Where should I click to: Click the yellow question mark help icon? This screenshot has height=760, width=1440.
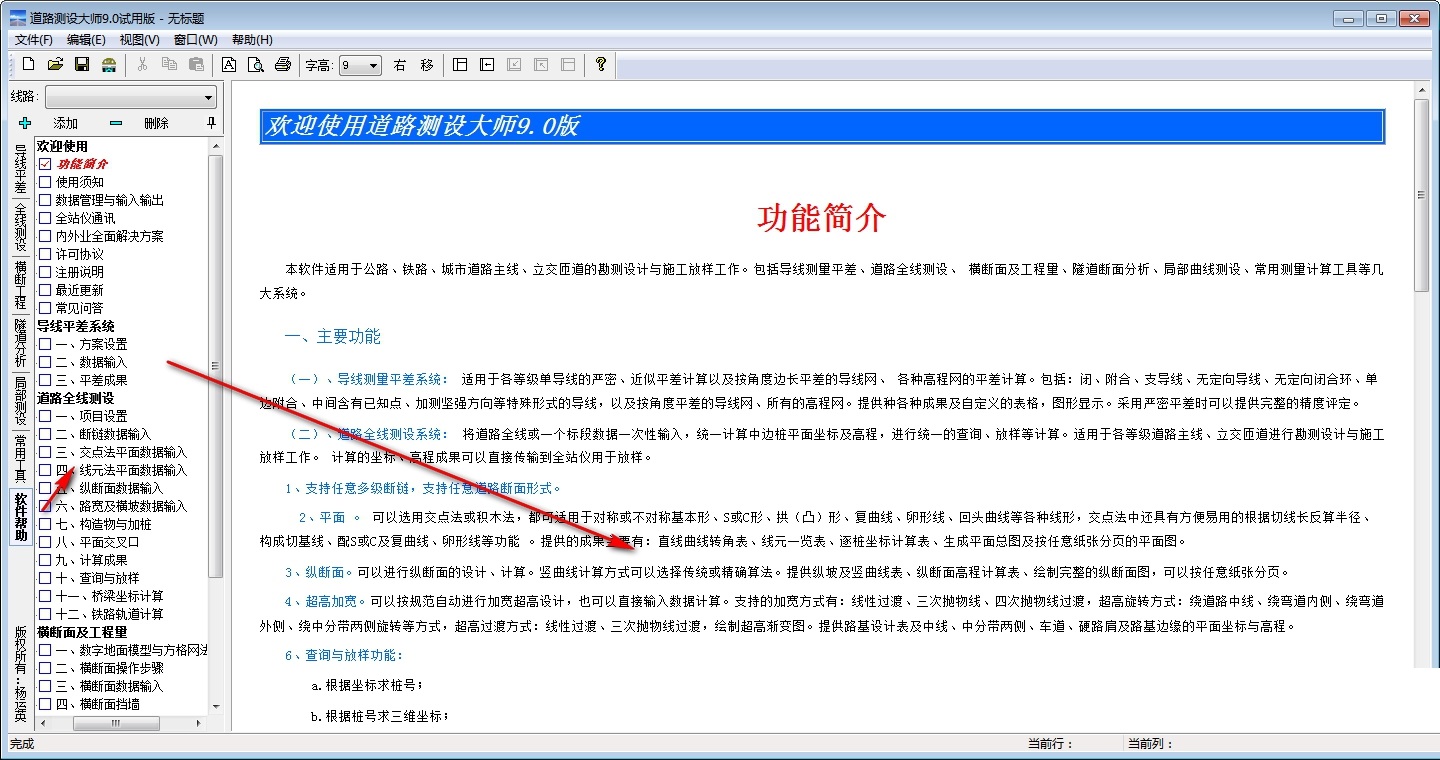point(600,64)
